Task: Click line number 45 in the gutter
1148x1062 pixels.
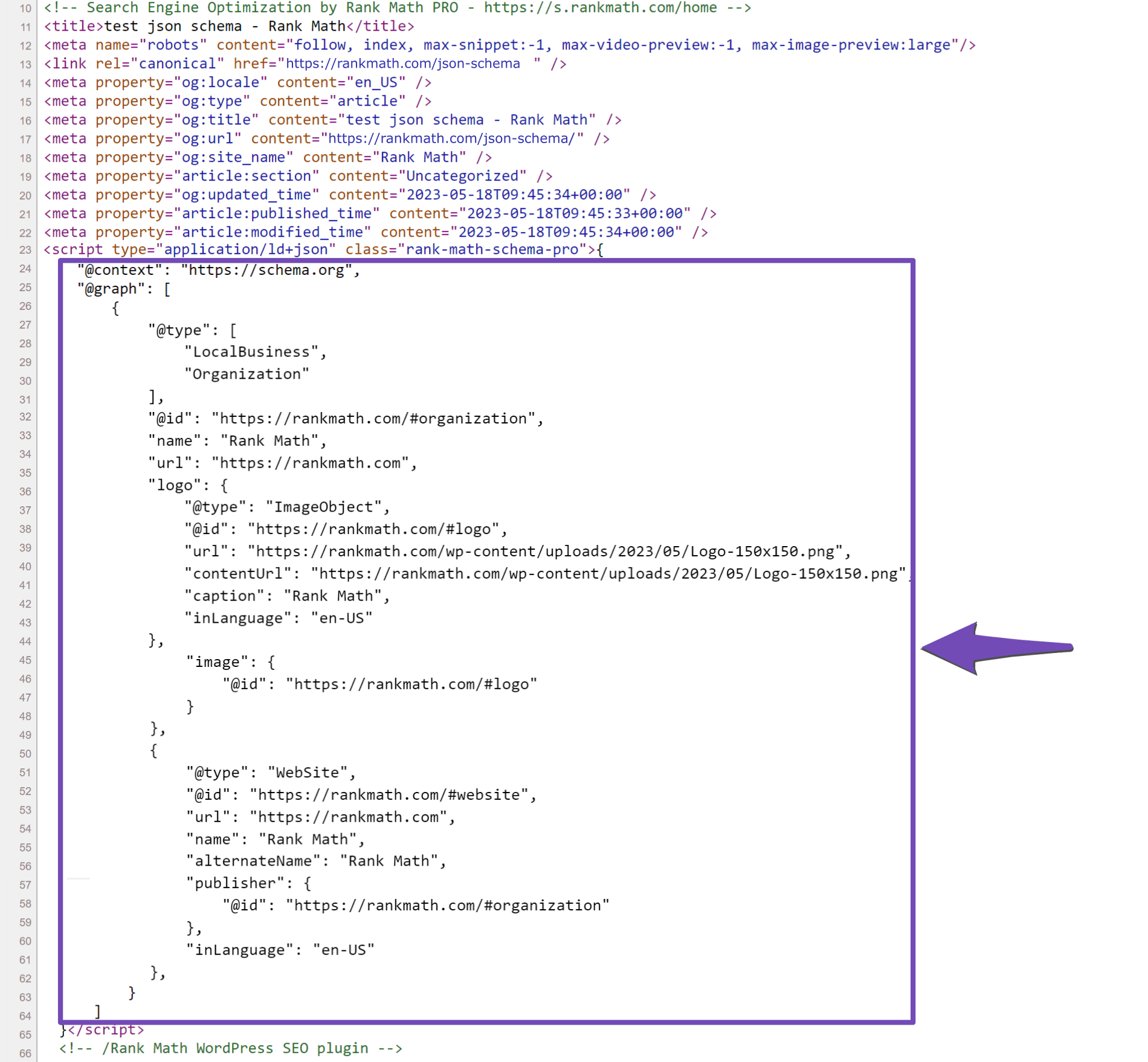Action: (x=25, y=660)
